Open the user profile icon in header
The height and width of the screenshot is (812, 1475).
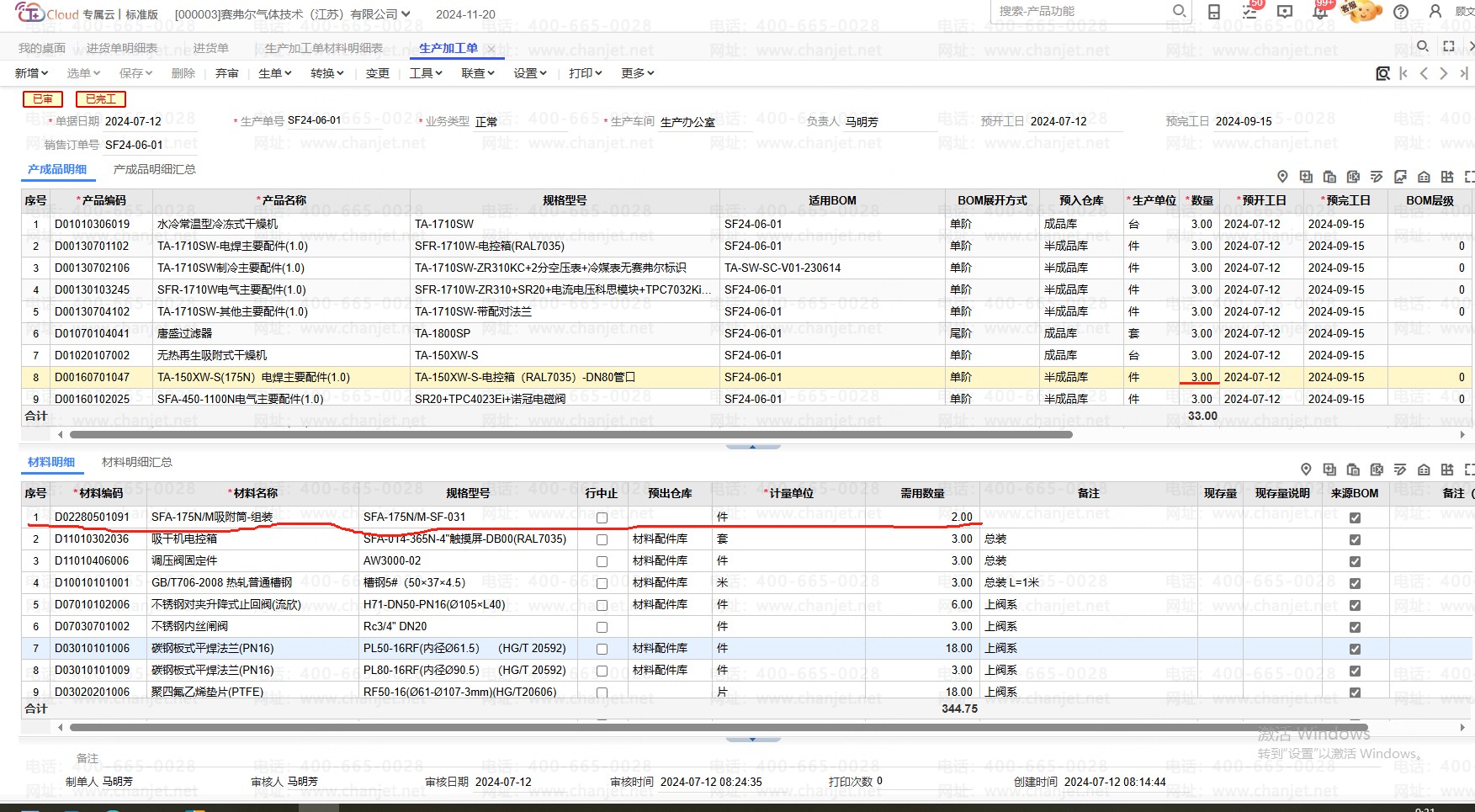[x=1435, y=12]
